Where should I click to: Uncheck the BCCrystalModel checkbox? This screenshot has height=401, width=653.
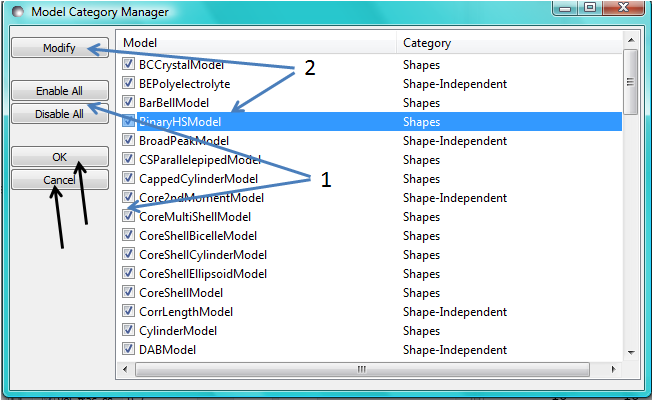(x=128, y=64)
